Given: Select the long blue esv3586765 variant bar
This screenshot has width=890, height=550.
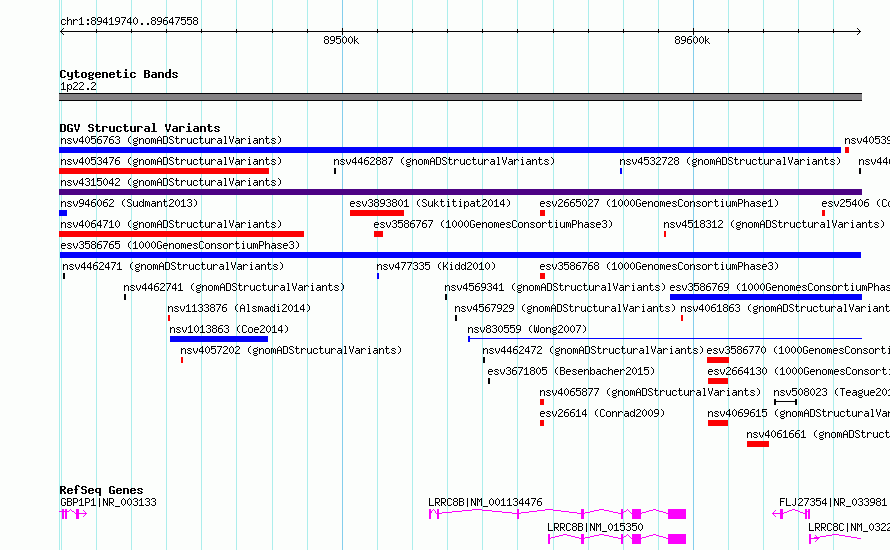Looking at the screenshot, I should pyautogui.click(x=460, y=255).
